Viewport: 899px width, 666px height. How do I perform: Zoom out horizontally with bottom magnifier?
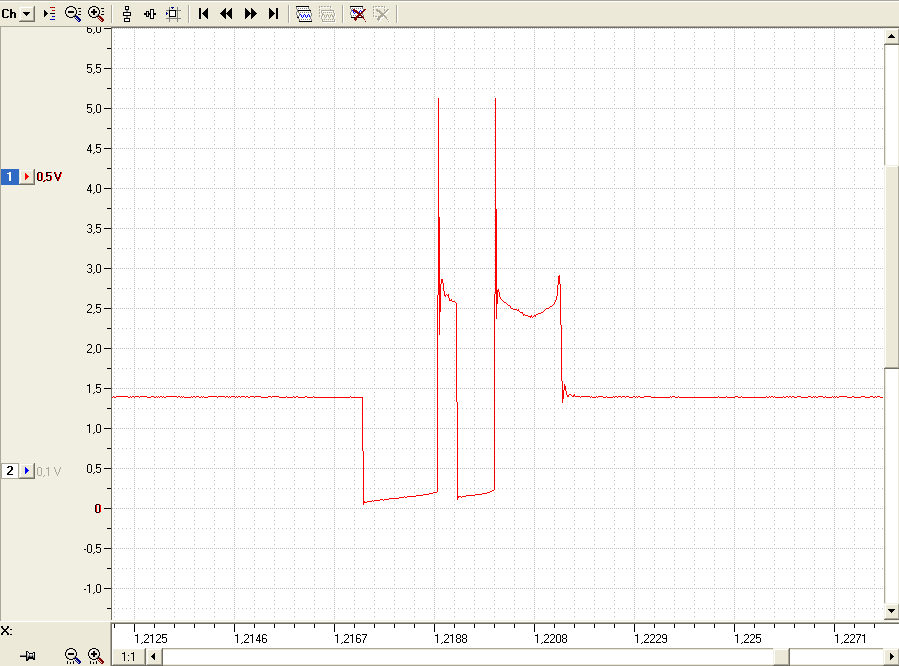coord(72,656)
